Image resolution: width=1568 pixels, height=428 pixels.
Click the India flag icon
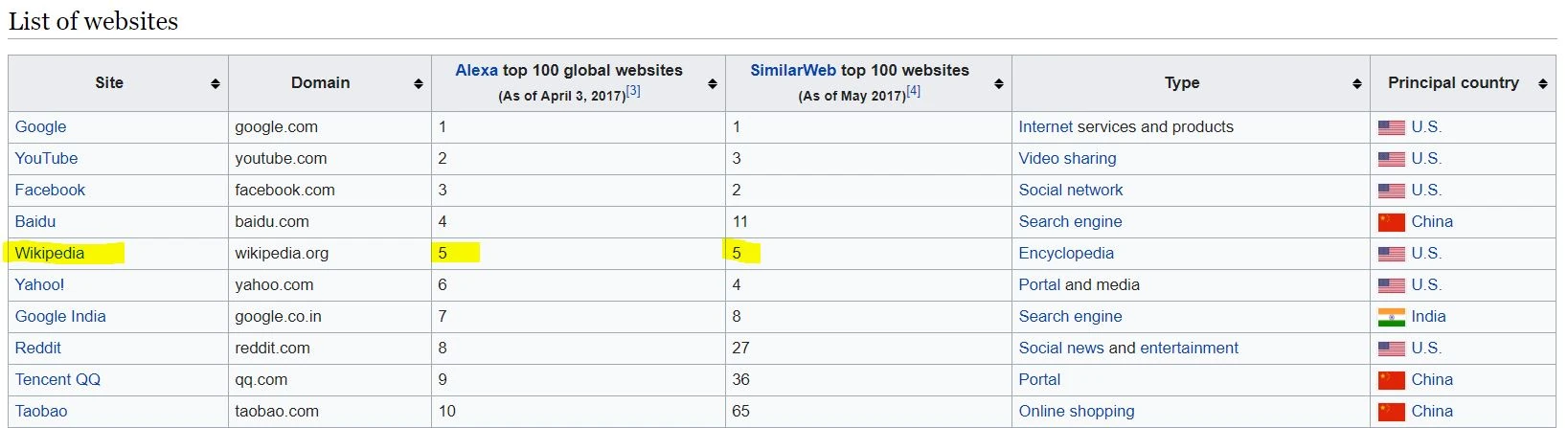pyautogui.click(x=1391, y=317)
